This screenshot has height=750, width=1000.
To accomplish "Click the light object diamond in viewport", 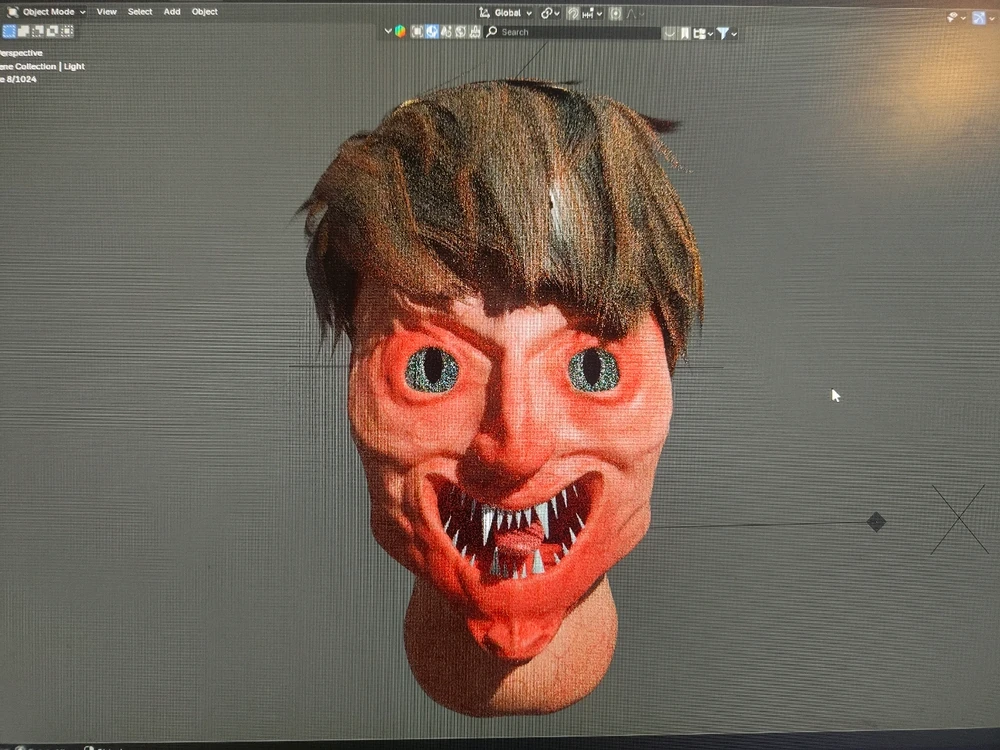I will click(876, 522).
